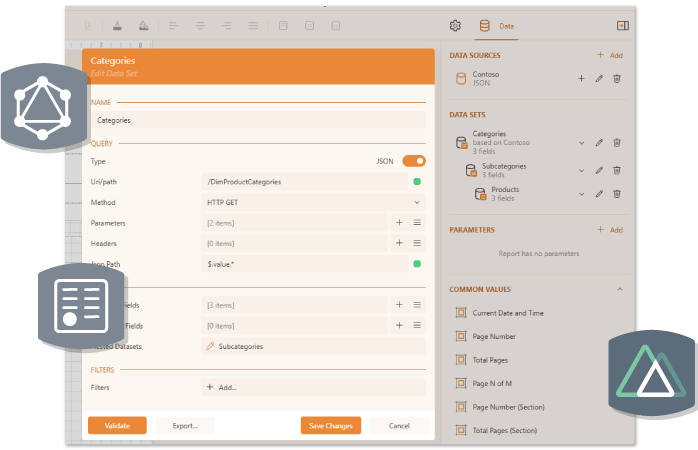Align text right in toolbar
Screen dimensions: 698x450
(227, 26)
